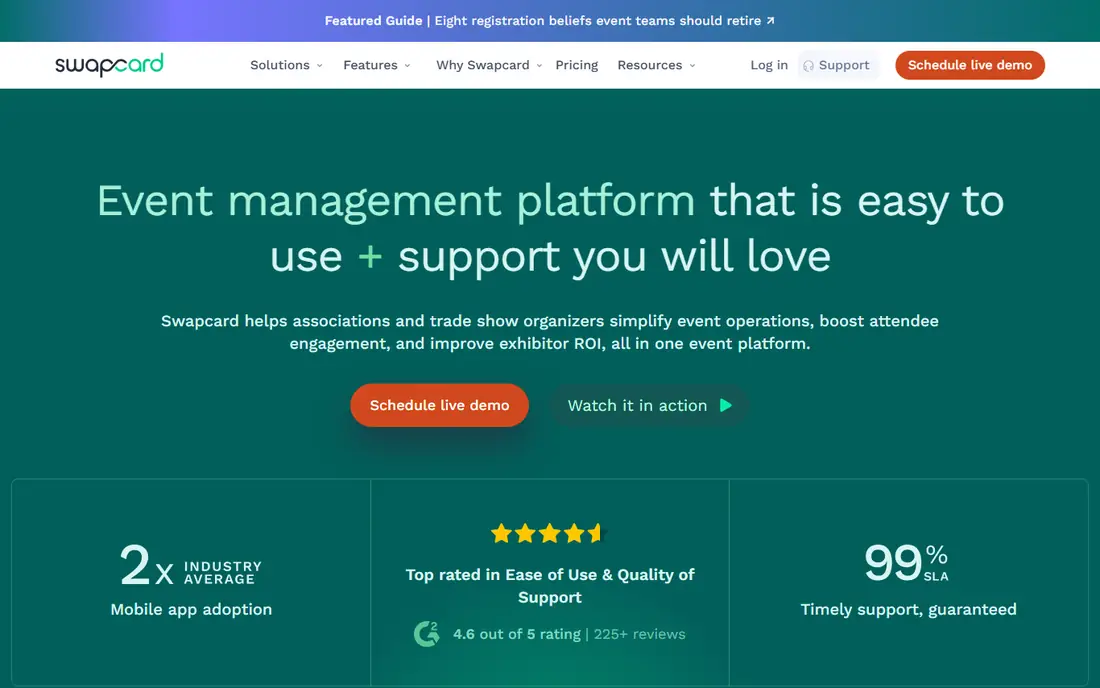Click the 'Mobile app adoption' text

[x=192, y=609]
